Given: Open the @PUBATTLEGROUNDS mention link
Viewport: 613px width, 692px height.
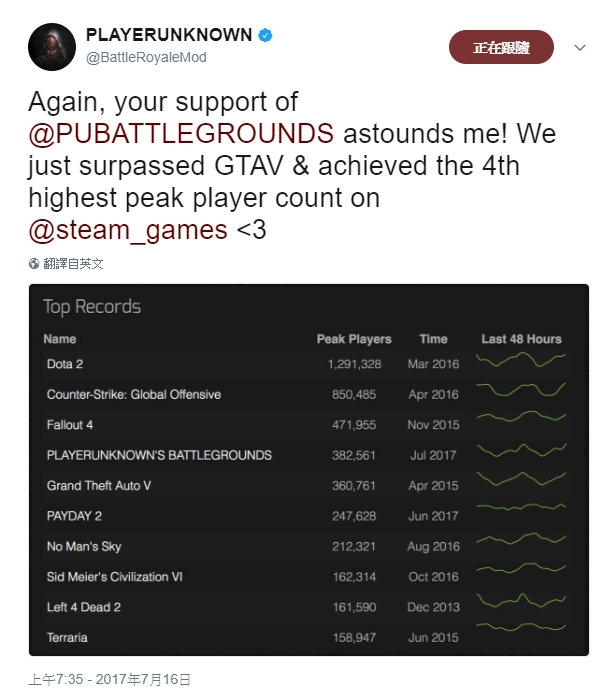Looking at the screenshot, I should click(181, 134).
